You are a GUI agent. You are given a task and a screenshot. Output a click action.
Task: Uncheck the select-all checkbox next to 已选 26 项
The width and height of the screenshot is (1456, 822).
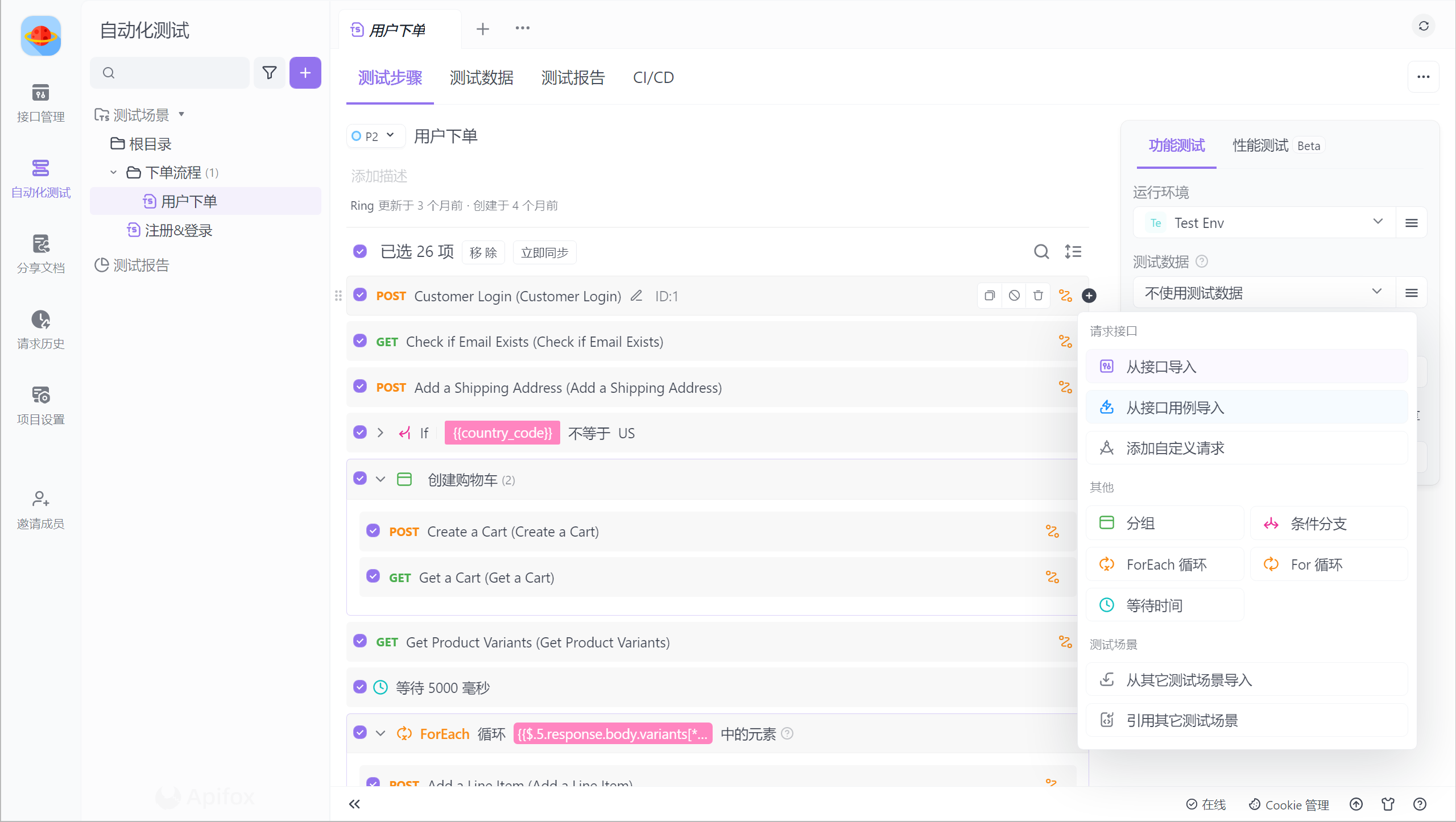[x=360, y=251]
